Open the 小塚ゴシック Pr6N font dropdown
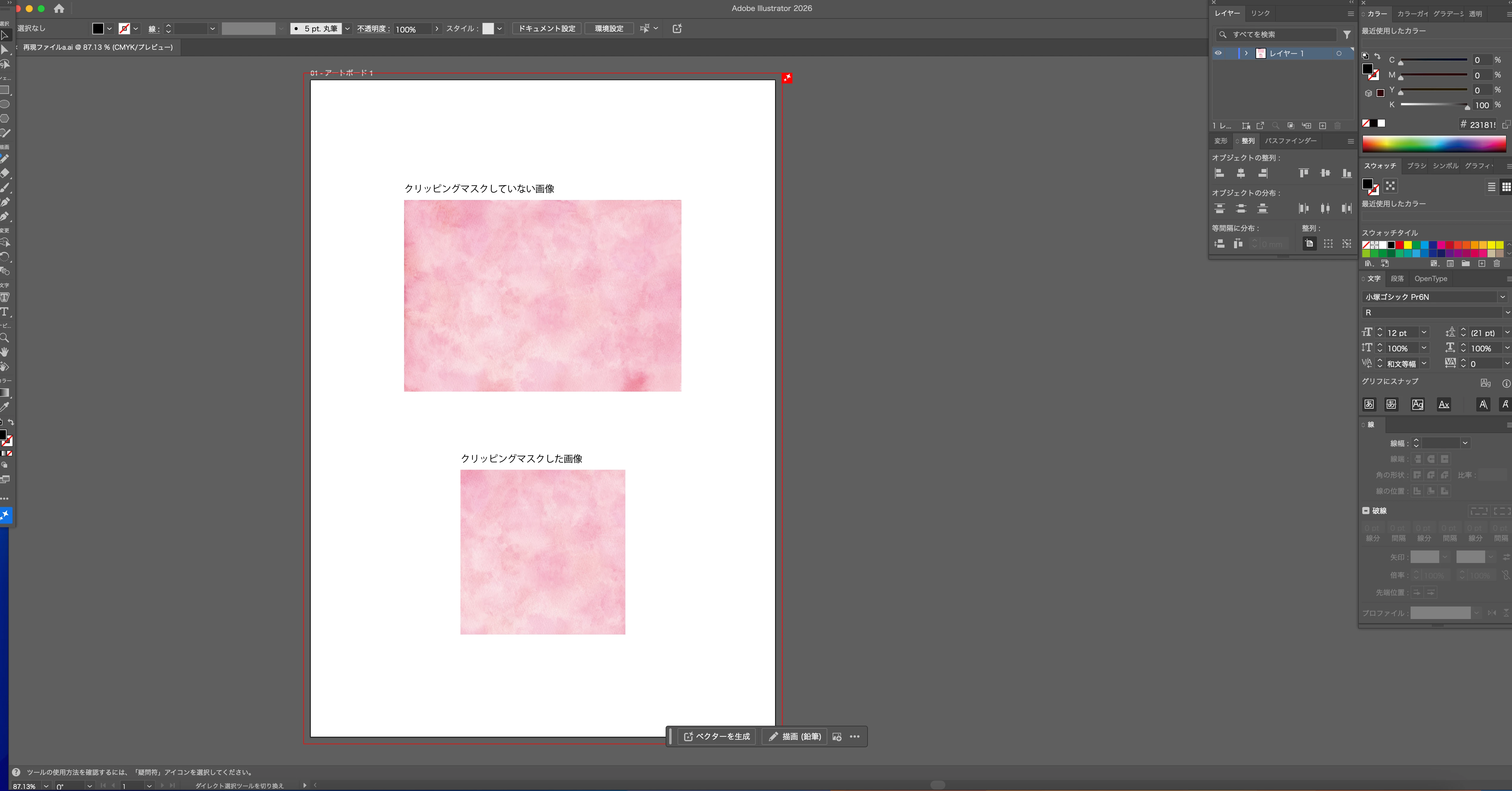The width and height of the screenshot is (1512, 791). (x=1502, y=297)
